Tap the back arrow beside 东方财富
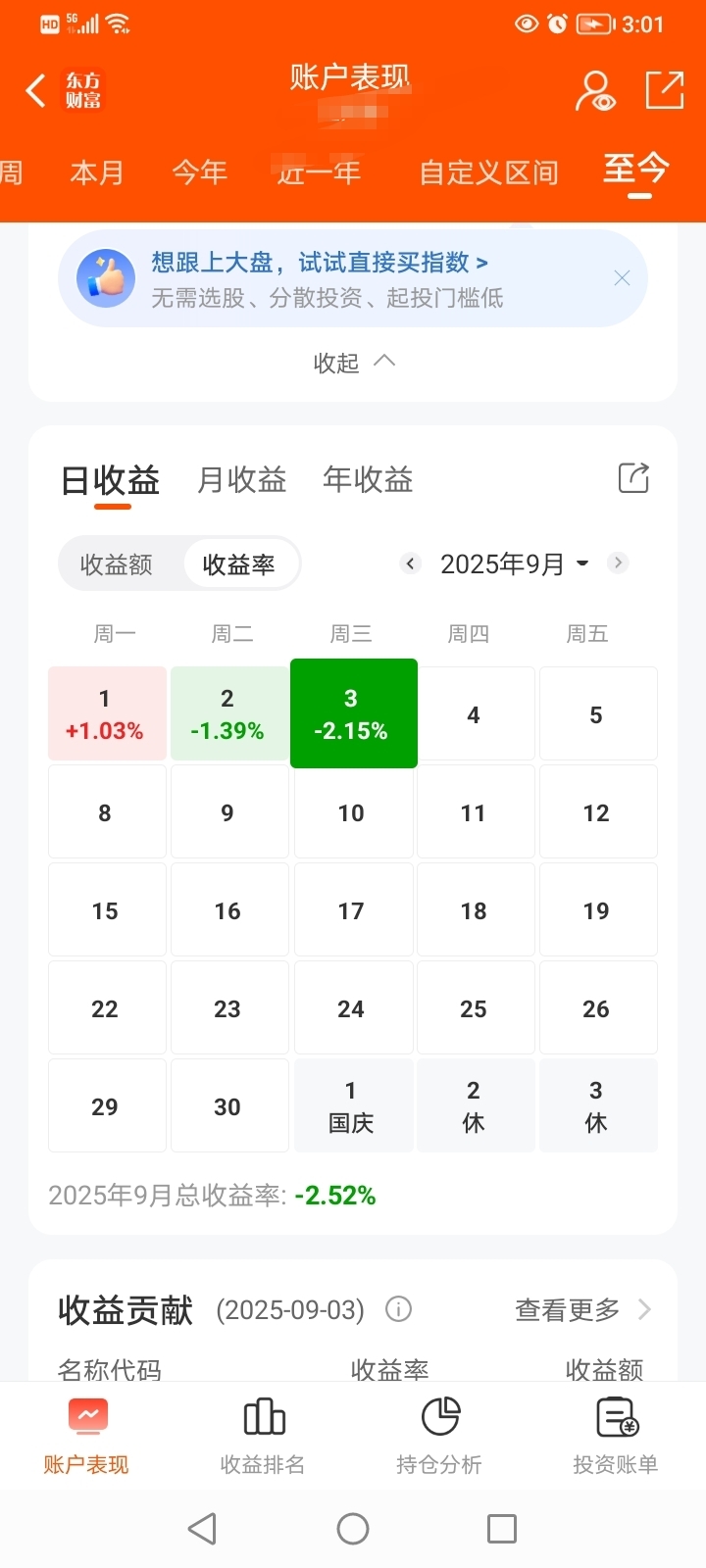 (x=36, y=90)
